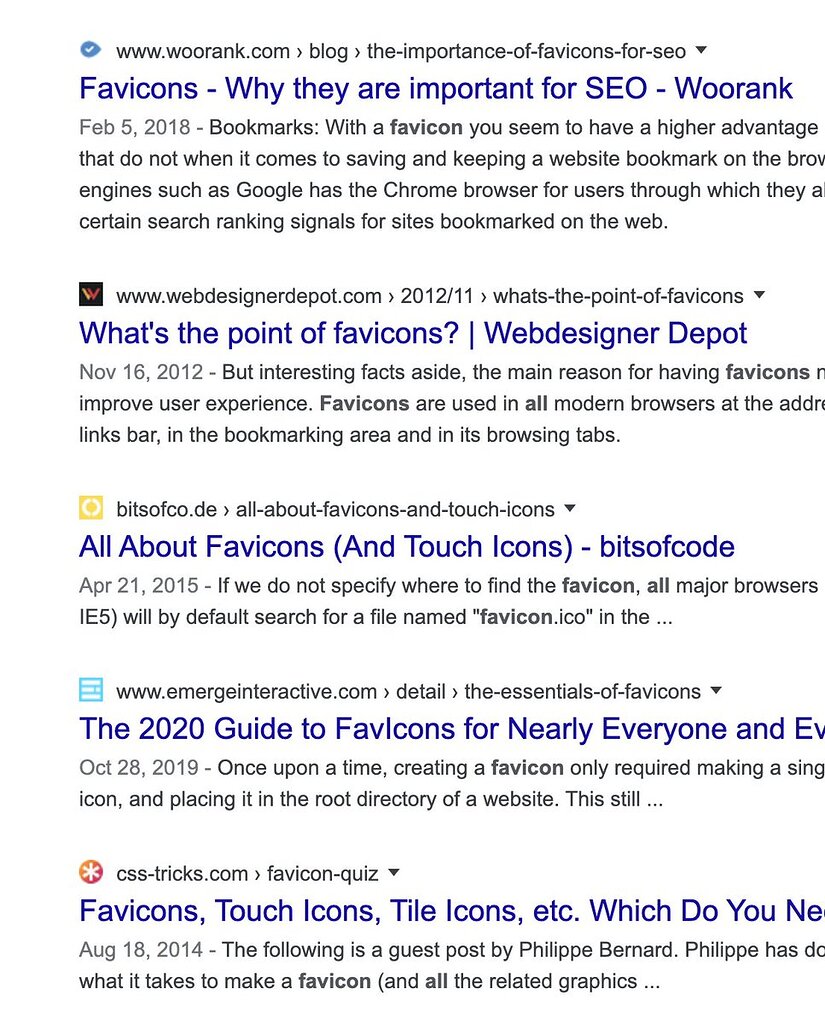Click the All About Favicons result title
Image resolution: width=825 pixels, height=1024 pixels.
pos(406,547)
